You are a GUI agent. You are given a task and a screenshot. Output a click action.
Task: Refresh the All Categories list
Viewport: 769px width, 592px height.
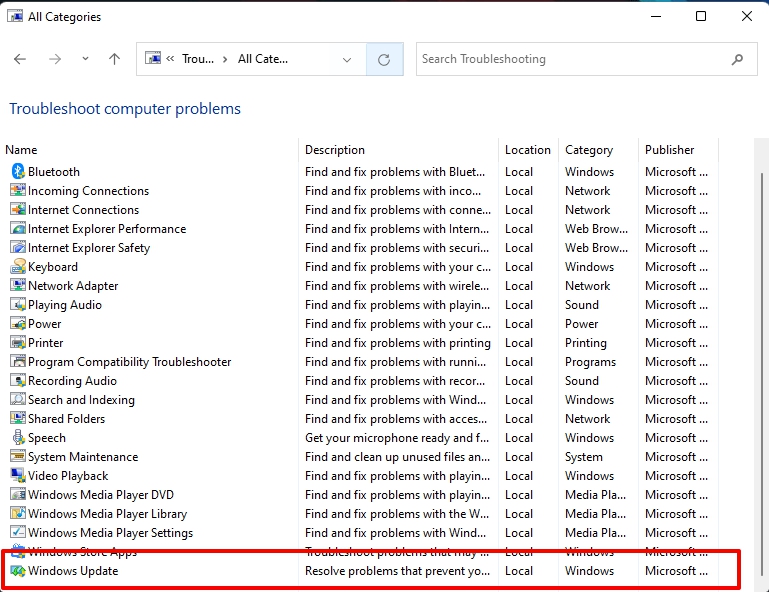(384, 59)
